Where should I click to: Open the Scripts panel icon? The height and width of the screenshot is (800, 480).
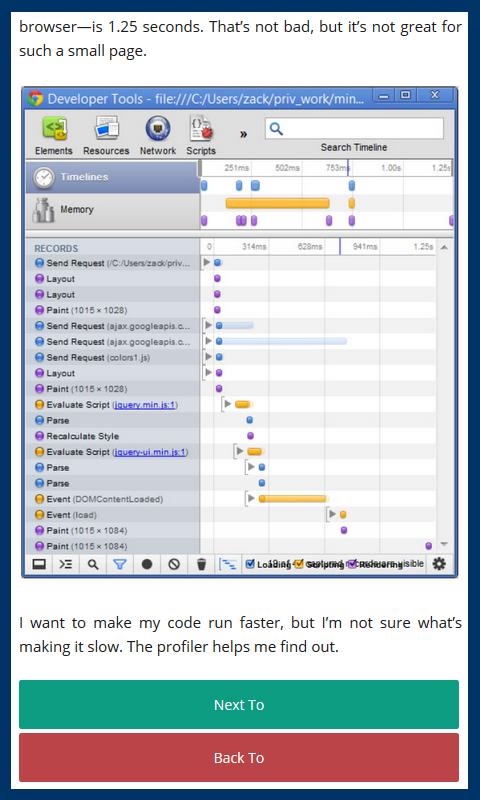point(201,129)
